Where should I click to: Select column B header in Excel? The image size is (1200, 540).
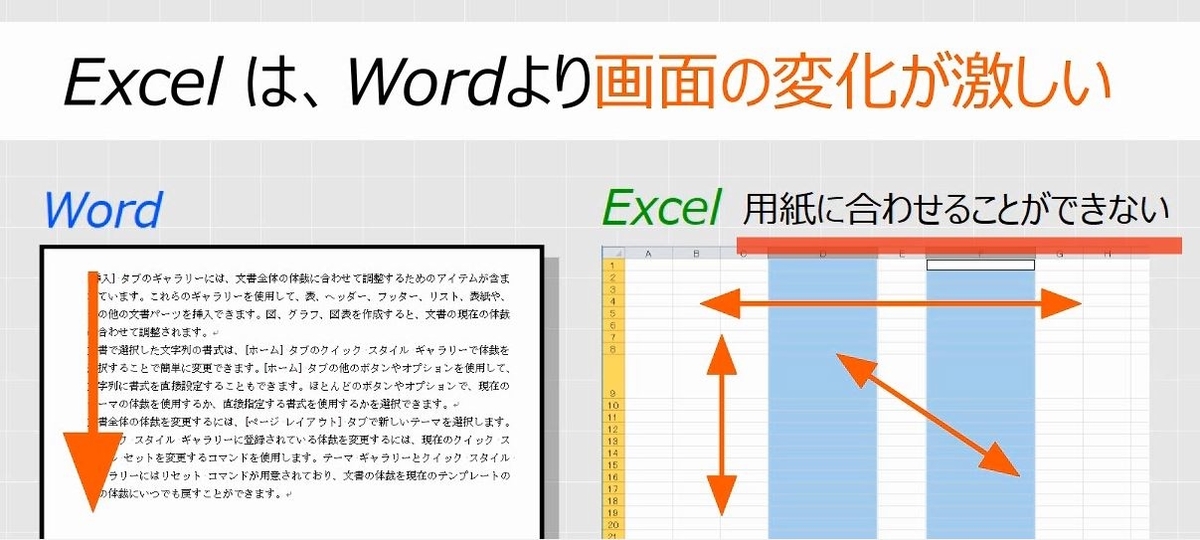[697, 254]
